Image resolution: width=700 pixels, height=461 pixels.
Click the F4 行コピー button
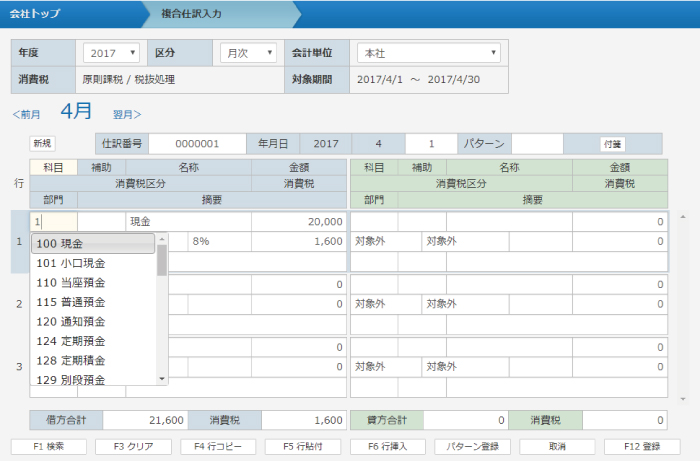tap(218, 446)
